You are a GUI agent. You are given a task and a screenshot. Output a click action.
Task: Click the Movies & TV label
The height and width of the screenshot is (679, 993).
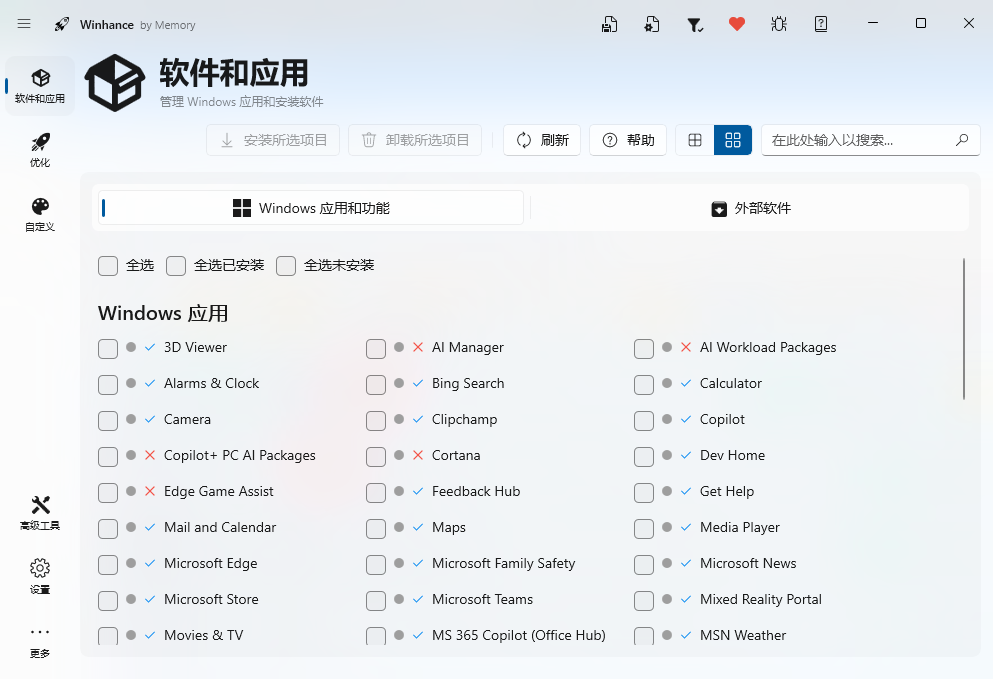[x=203, y=635]
